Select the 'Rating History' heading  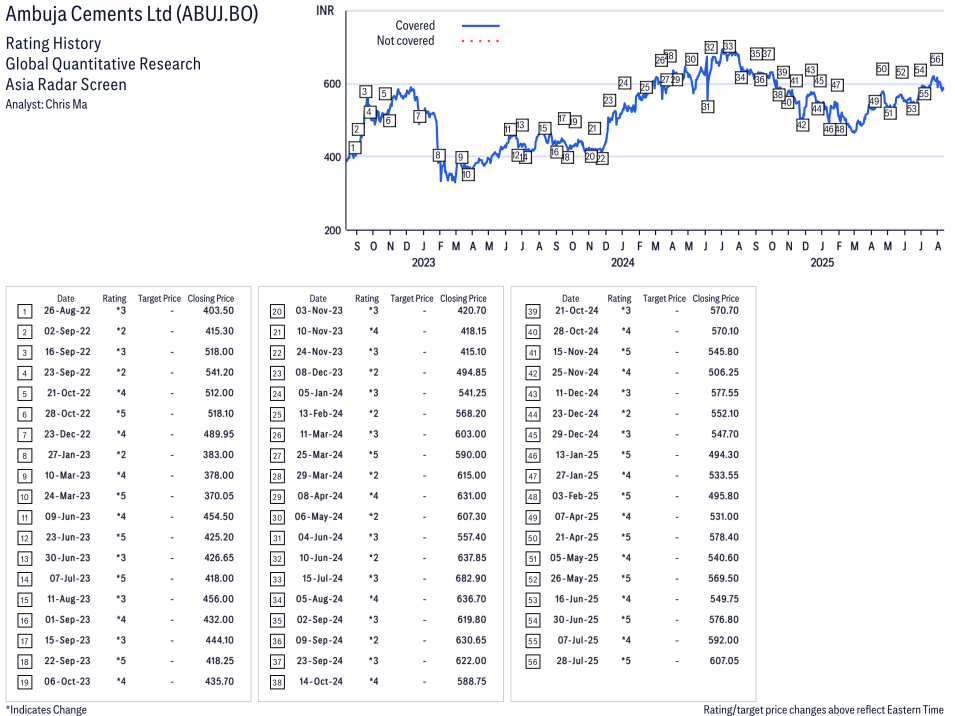coord(53,43)
